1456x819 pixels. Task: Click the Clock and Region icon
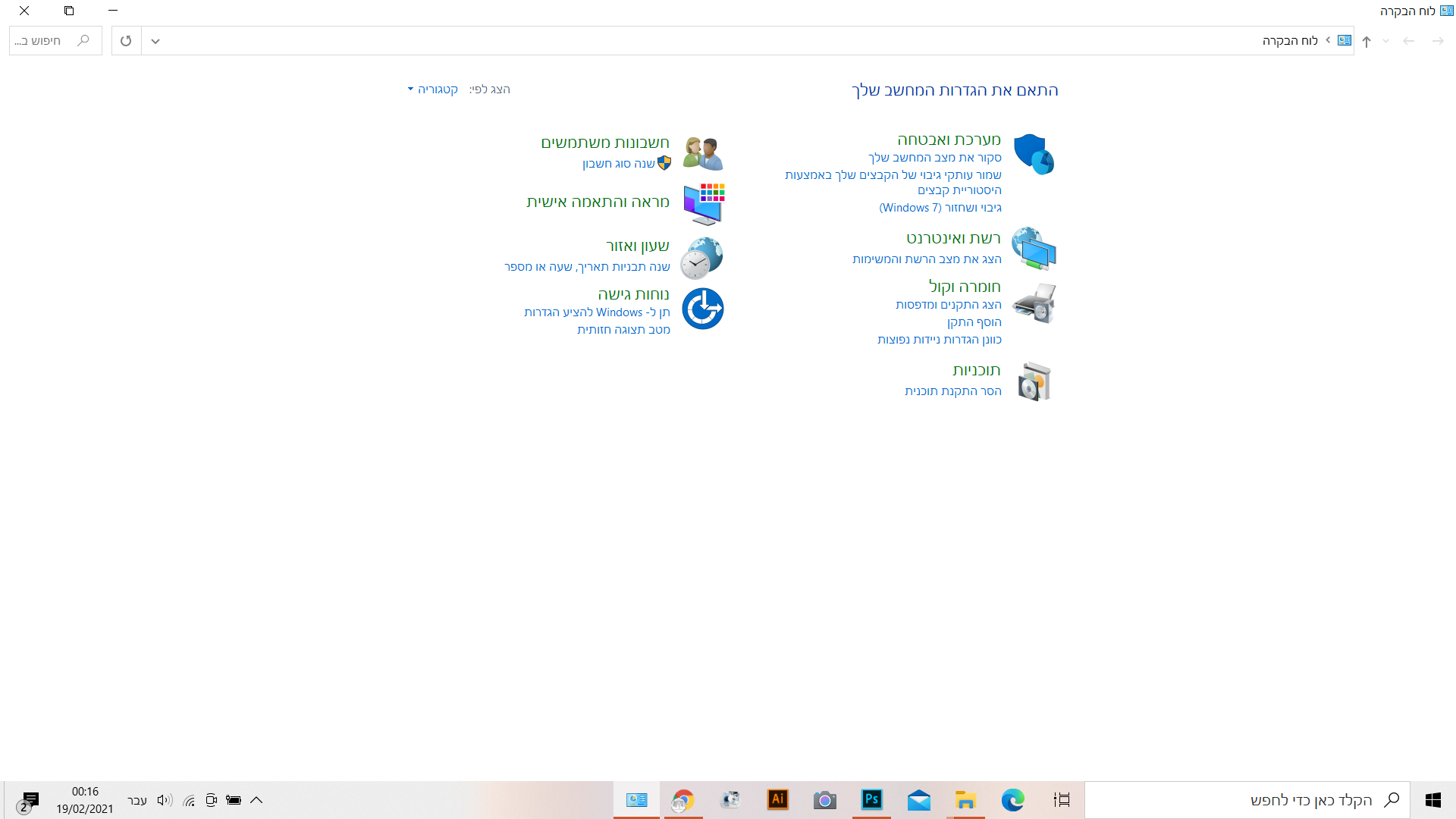tap(701, 258)
